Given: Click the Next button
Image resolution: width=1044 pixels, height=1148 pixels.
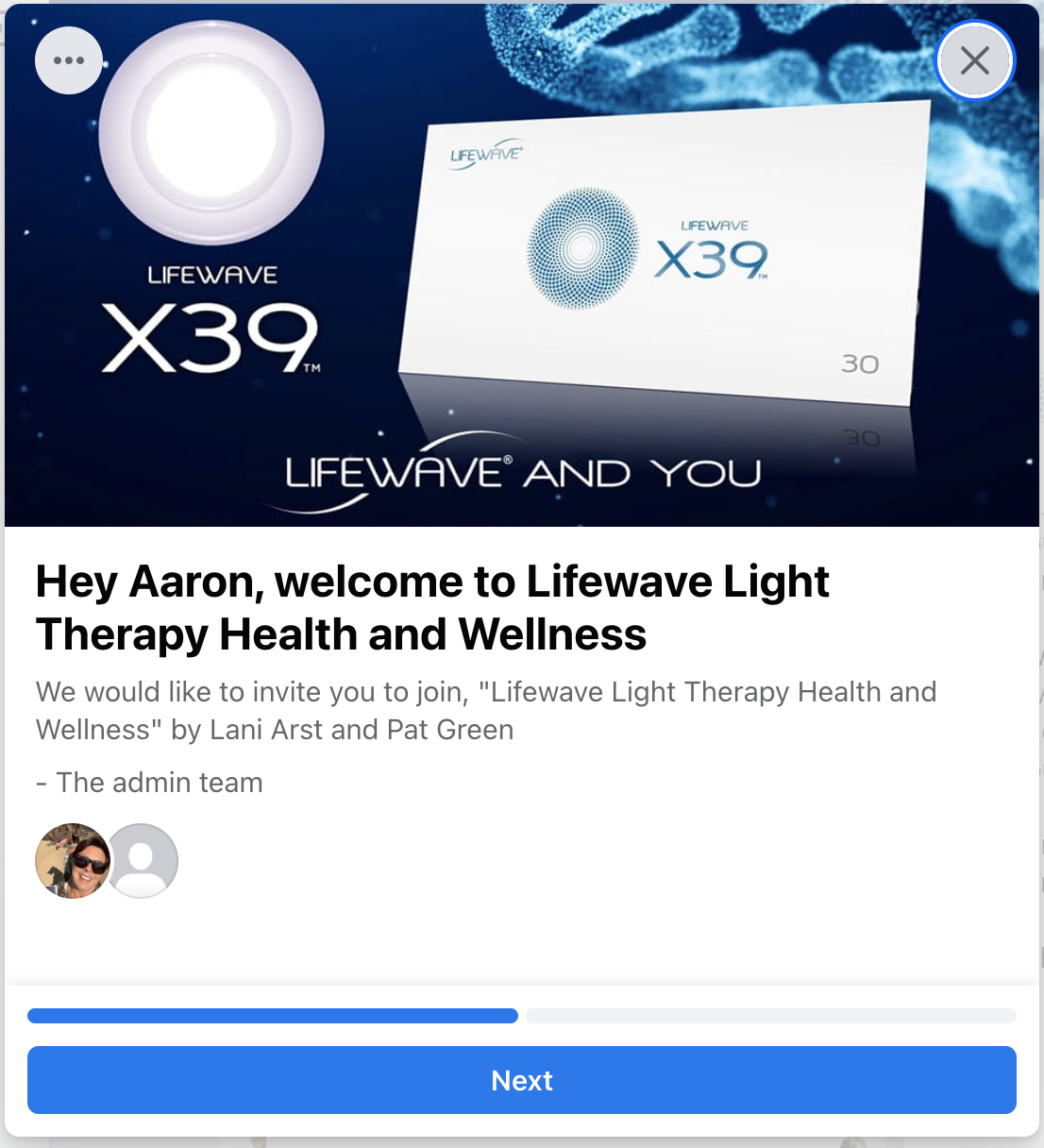Looking at the screenshot, I should point(522,1080).
